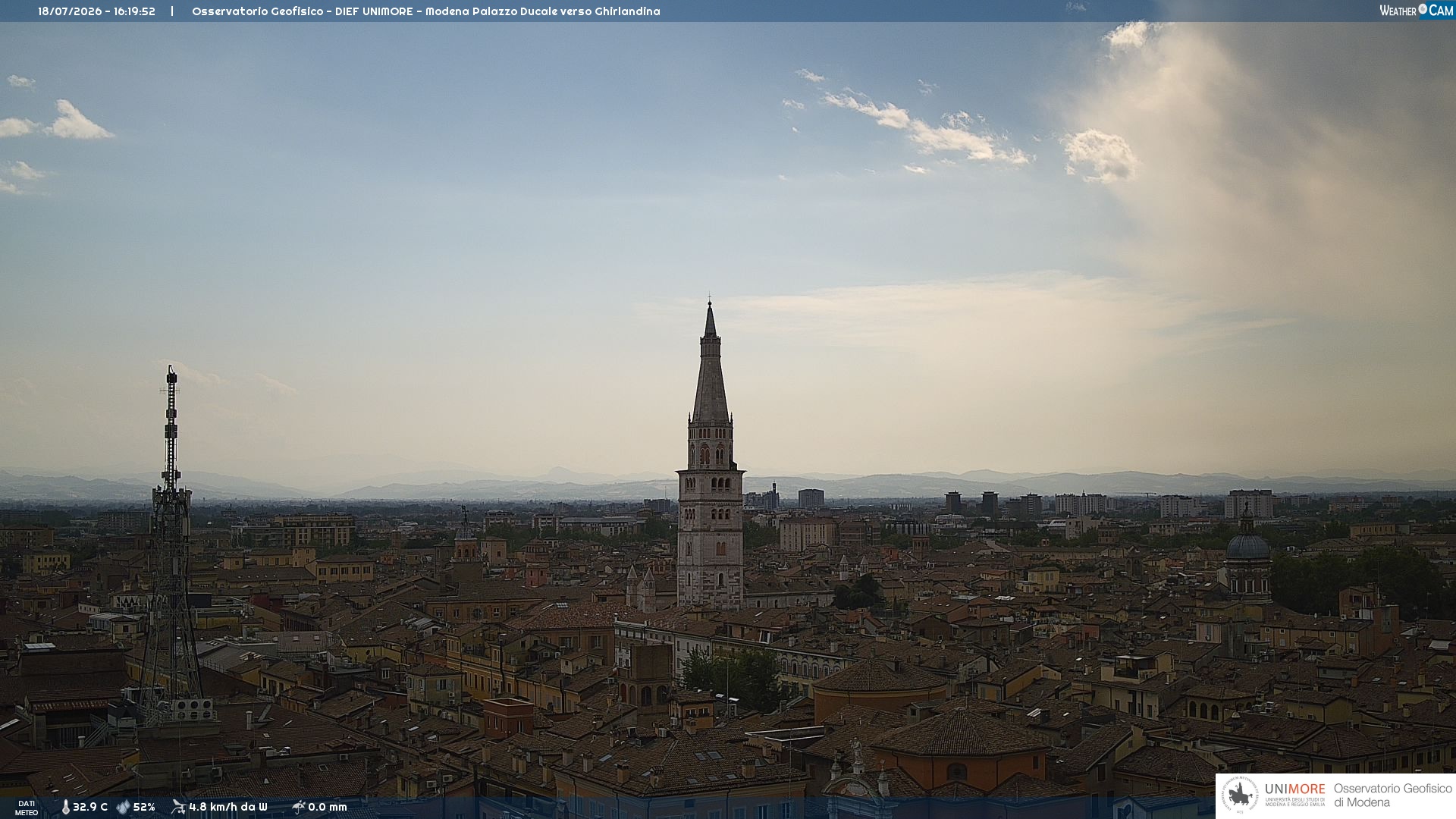The height and width of the screenshot is (819, 1456).
Task: Click the wind vane icon
Action: (178, 807)
